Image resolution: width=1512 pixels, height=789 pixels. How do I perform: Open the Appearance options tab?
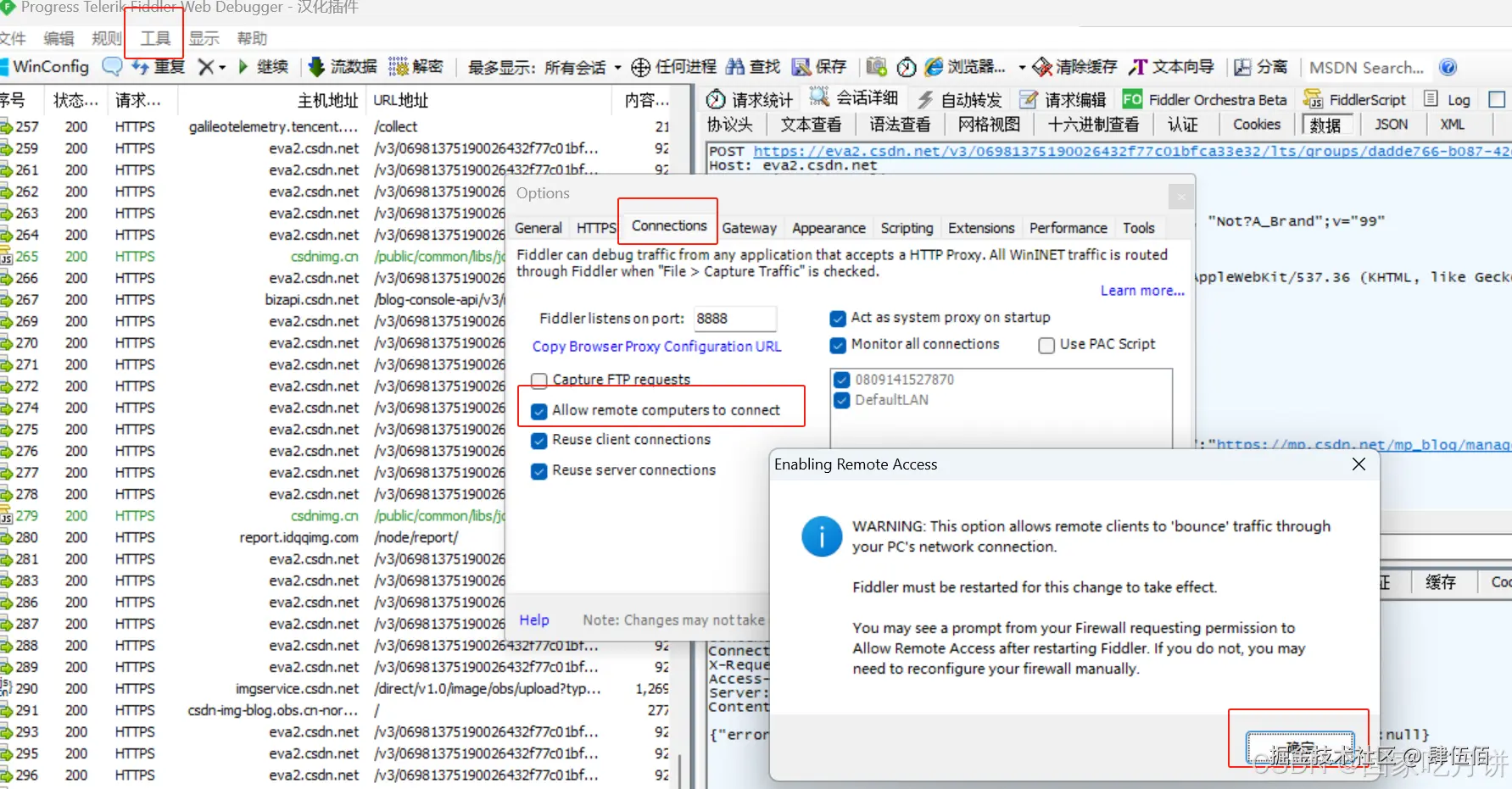pyautogui.click(x=829, y=228)
